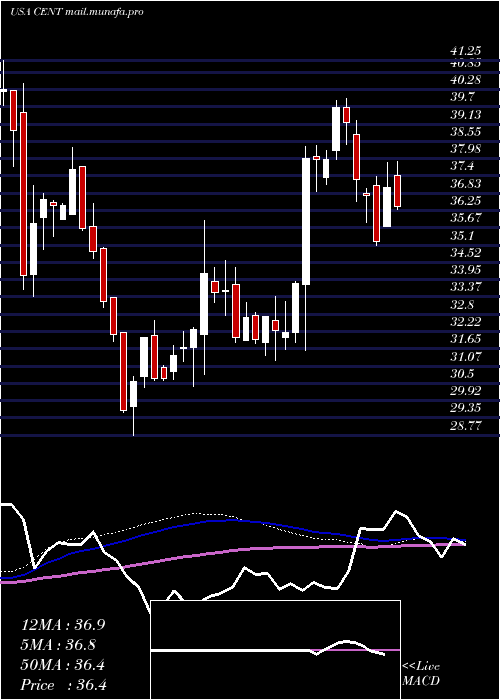Viewport: 500px width, 700px height.
Task: Select the 32.8 price axis label
Action: (x=462, y=305)
